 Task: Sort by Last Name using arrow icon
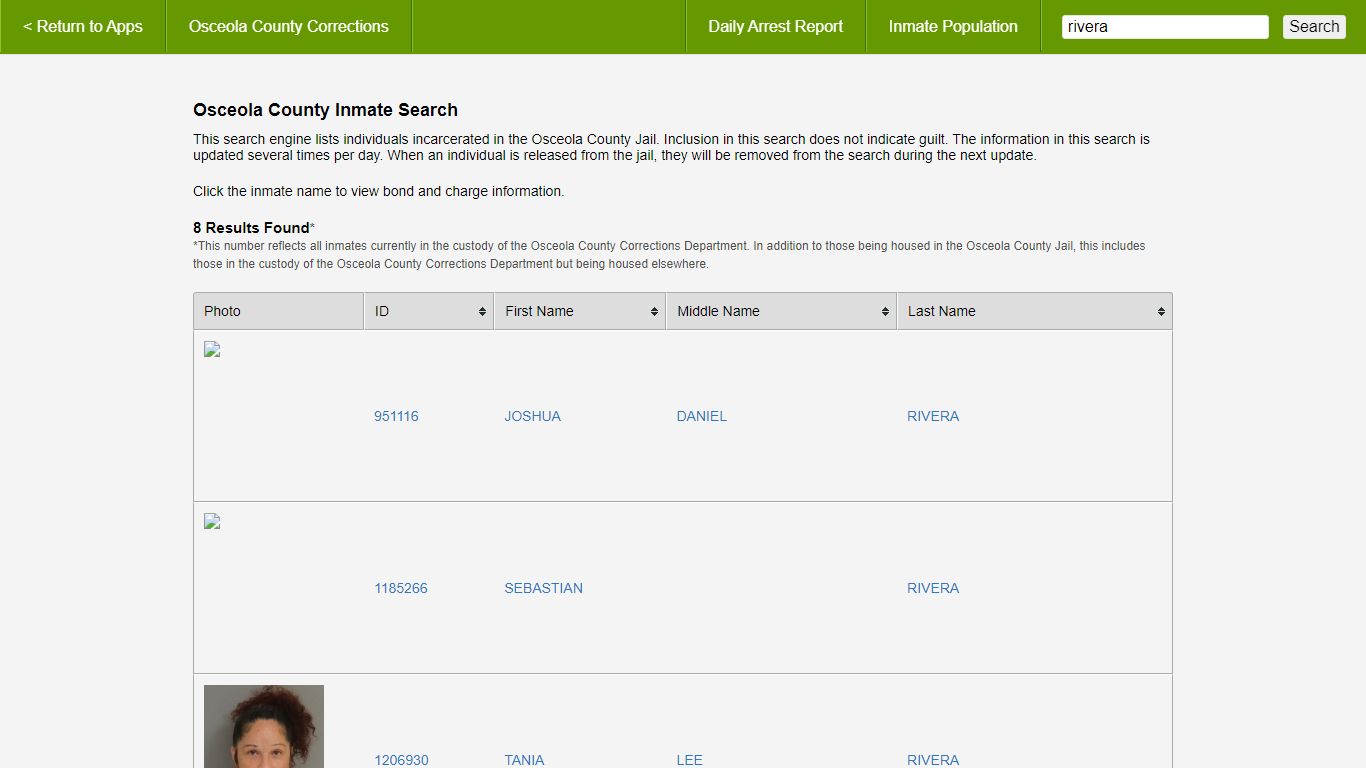[x=1161, y=312]
